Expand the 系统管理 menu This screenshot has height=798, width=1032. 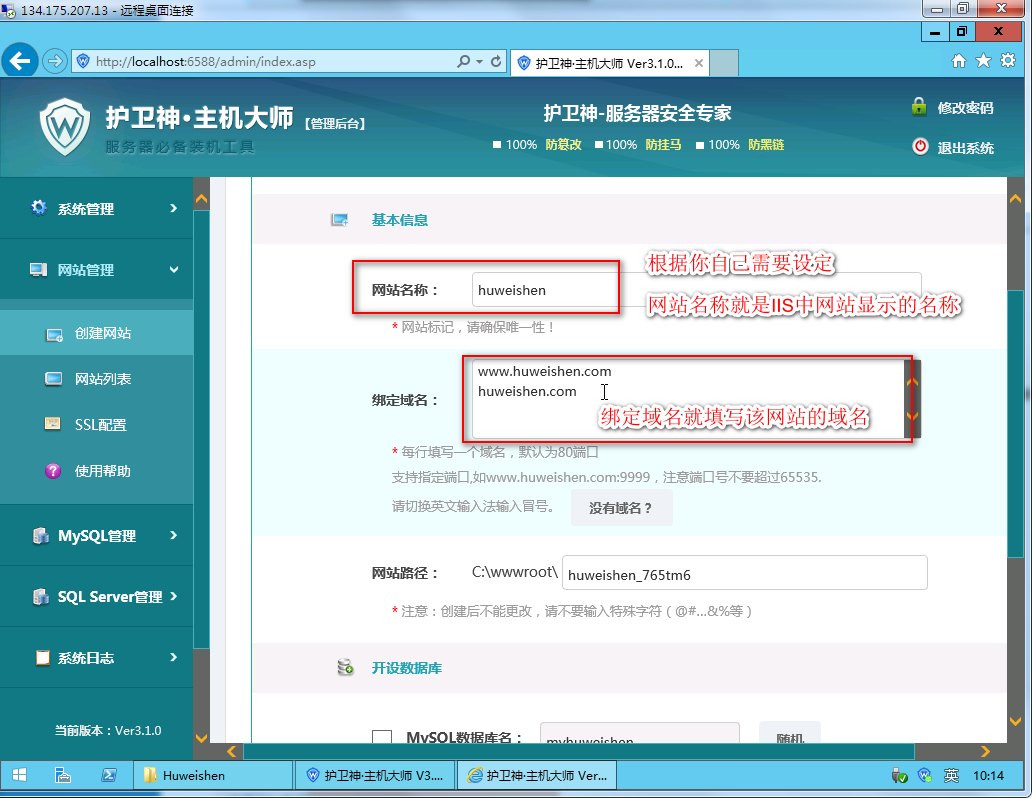point(96,209)
